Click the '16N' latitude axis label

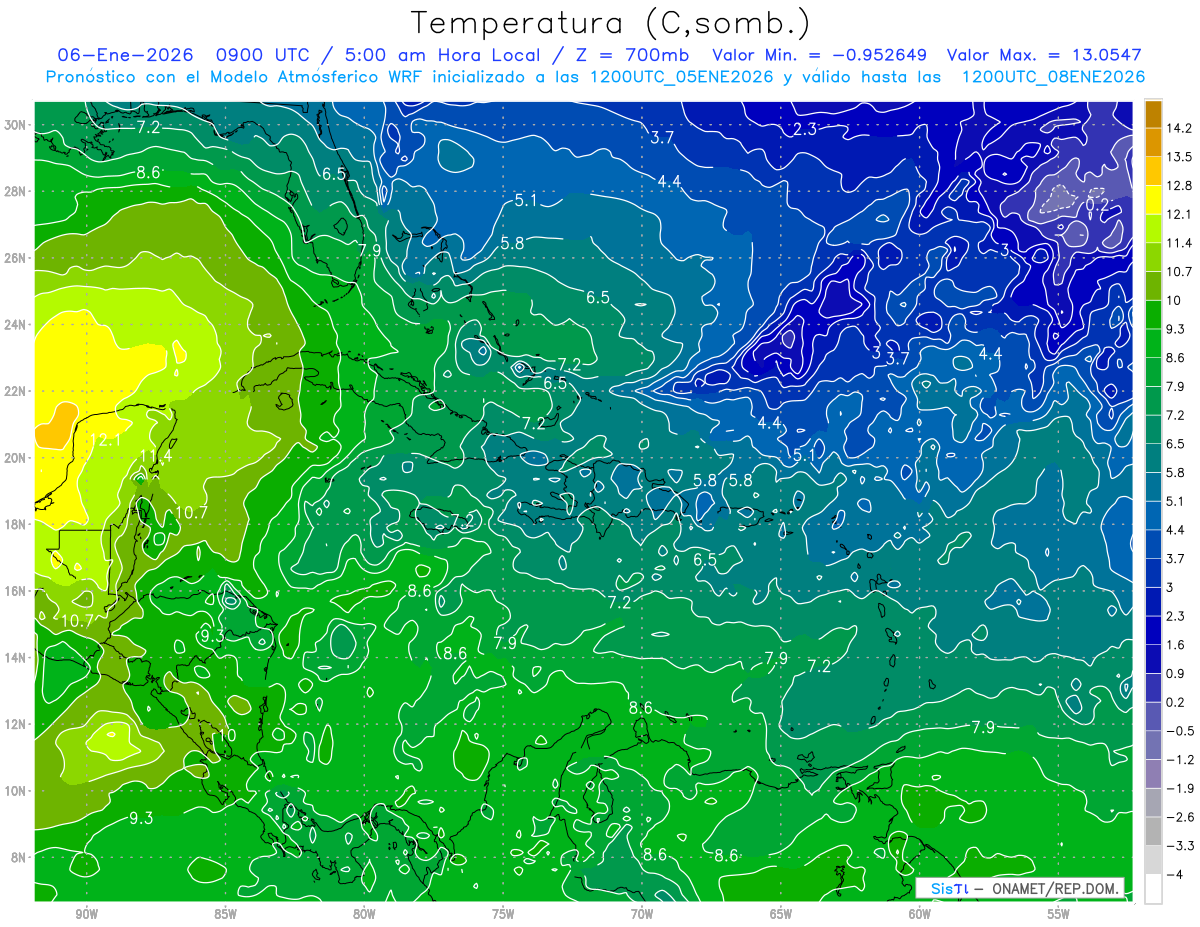[16, 591]
